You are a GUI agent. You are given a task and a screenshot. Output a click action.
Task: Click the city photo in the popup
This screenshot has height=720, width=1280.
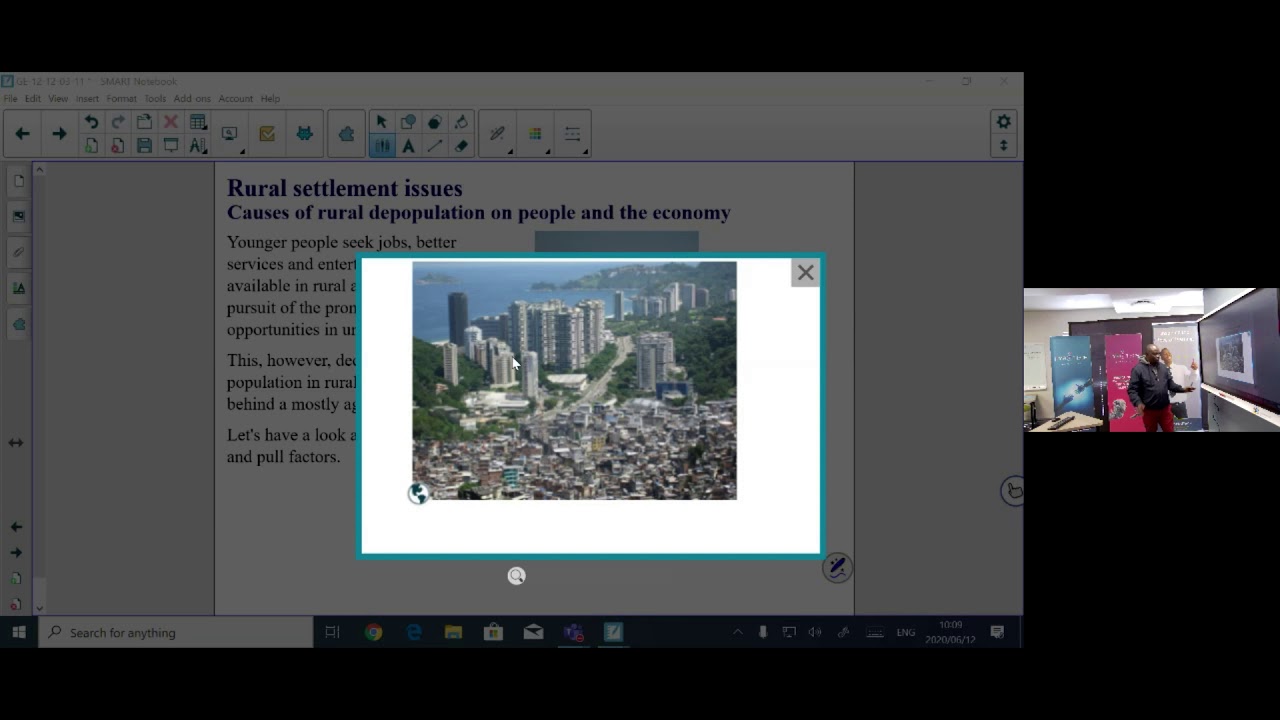(574, 380)
